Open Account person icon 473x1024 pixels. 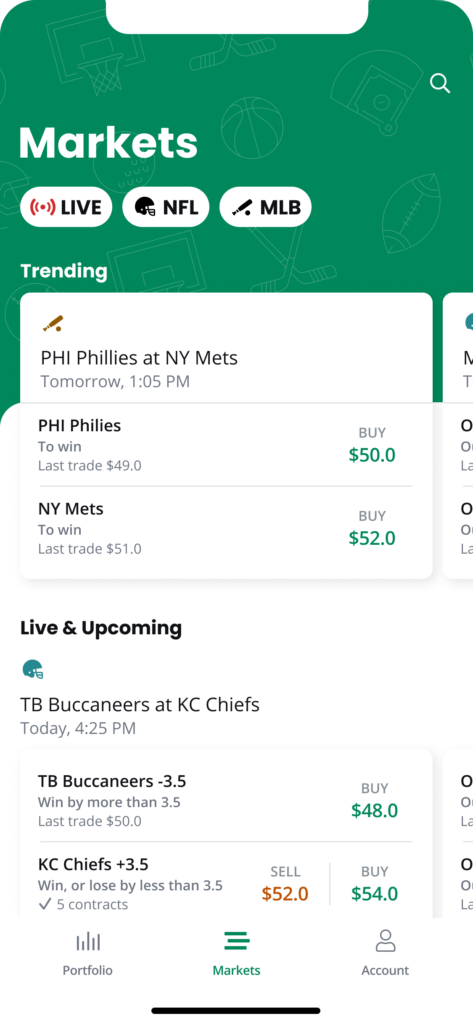coord(385,941)
